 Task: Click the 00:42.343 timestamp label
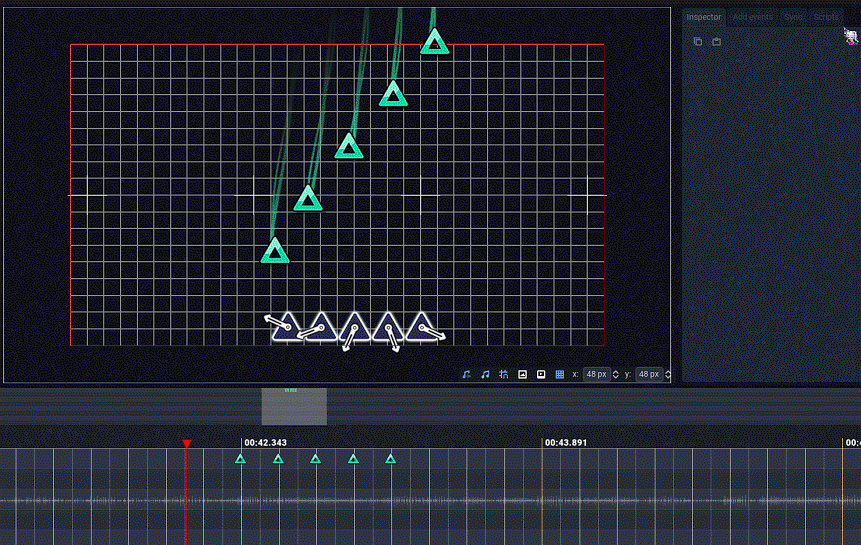pyautogui.click(x=265, y=442)
